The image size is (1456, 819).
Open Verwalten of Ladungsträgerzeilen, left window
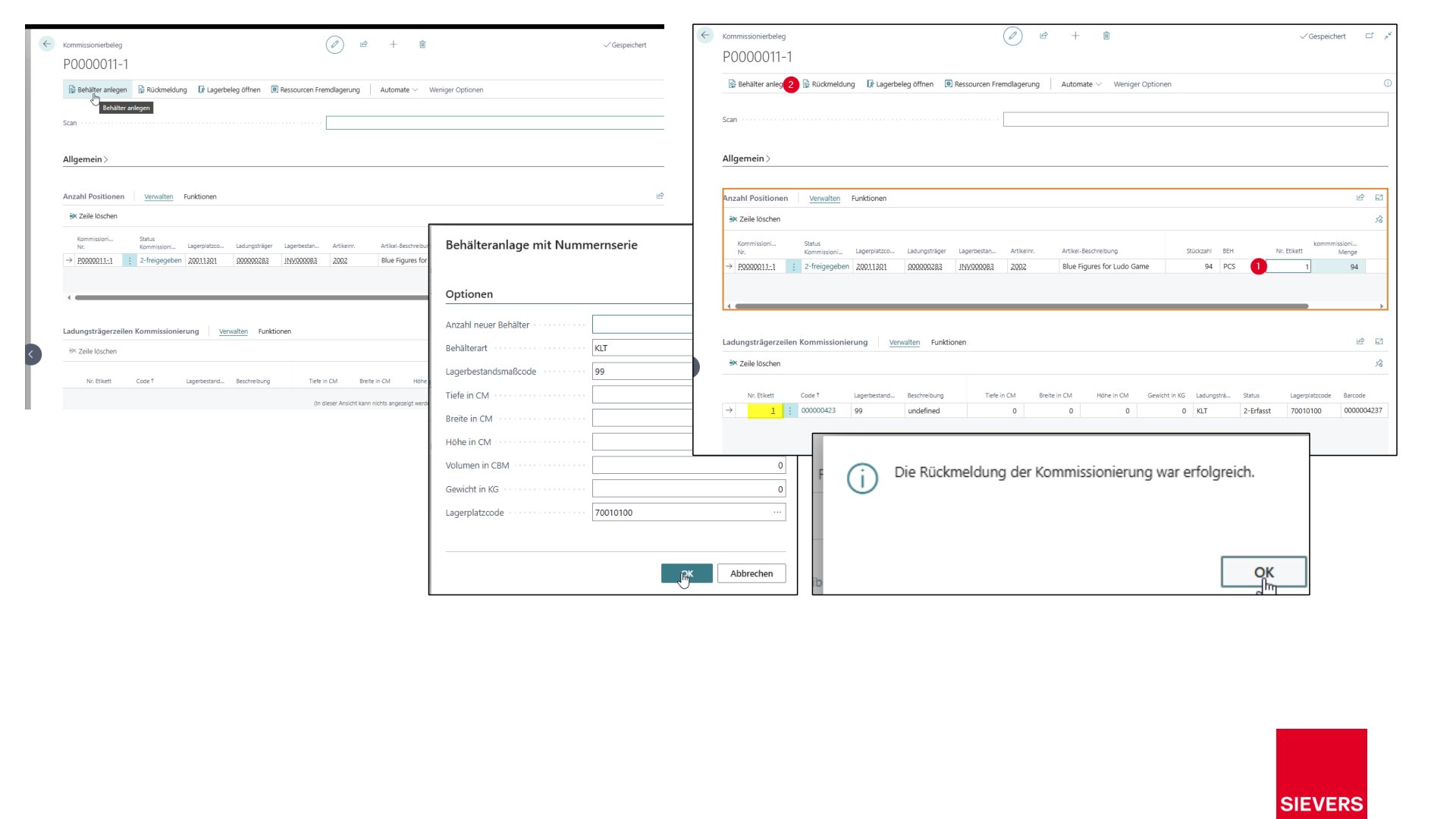click(234, 331)
